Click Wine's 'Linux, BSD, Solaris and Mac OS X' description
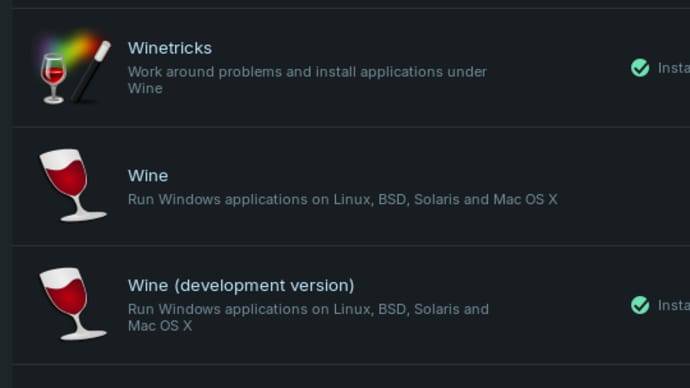This screenshot has height=388, width=690. (342, 199)
